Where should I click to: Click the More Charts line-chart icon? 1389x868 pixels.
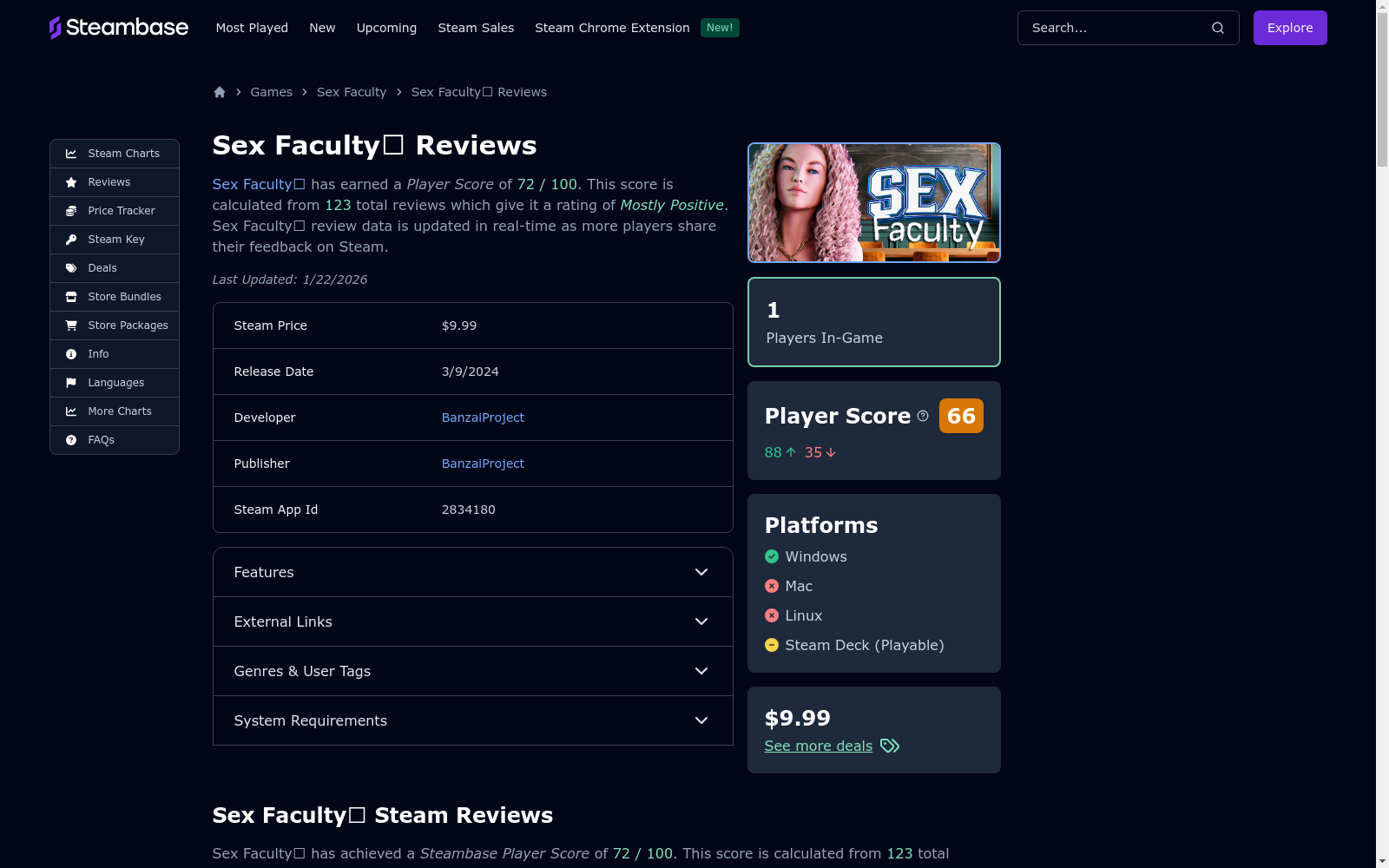tap(71, 411)
